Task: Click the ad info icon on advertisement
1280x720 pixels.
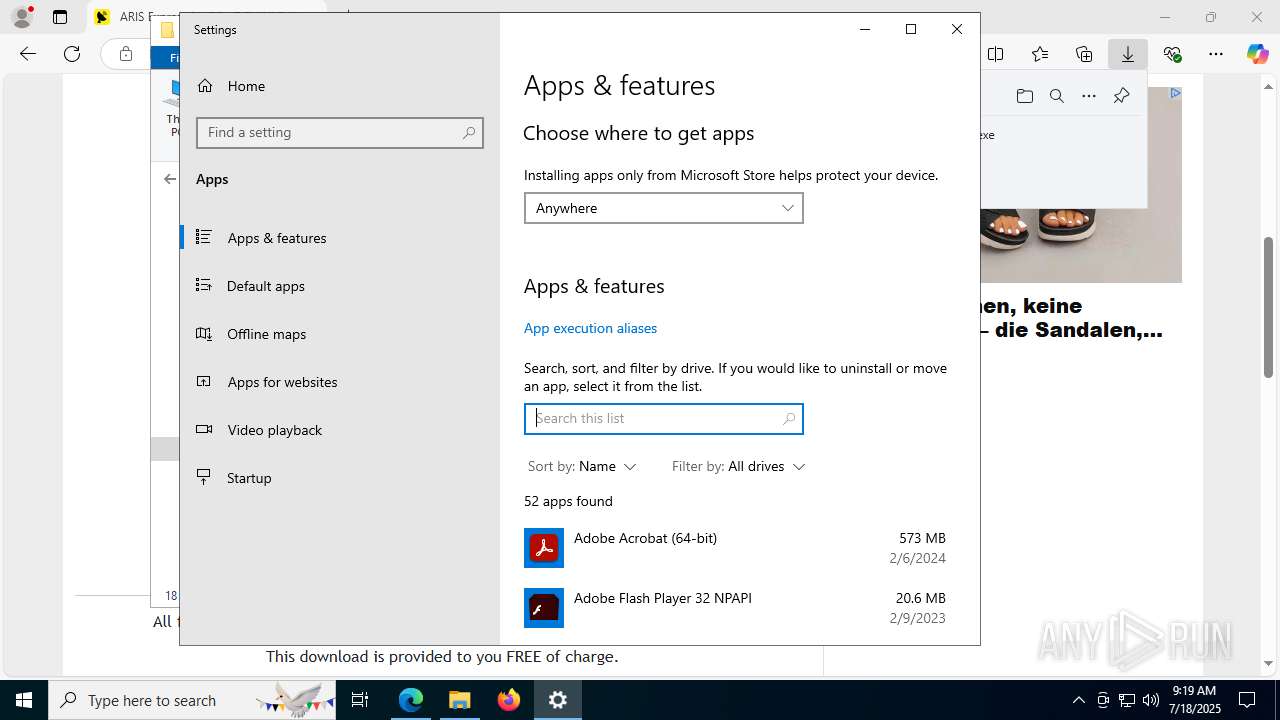Action: (x=1175, y=93)
